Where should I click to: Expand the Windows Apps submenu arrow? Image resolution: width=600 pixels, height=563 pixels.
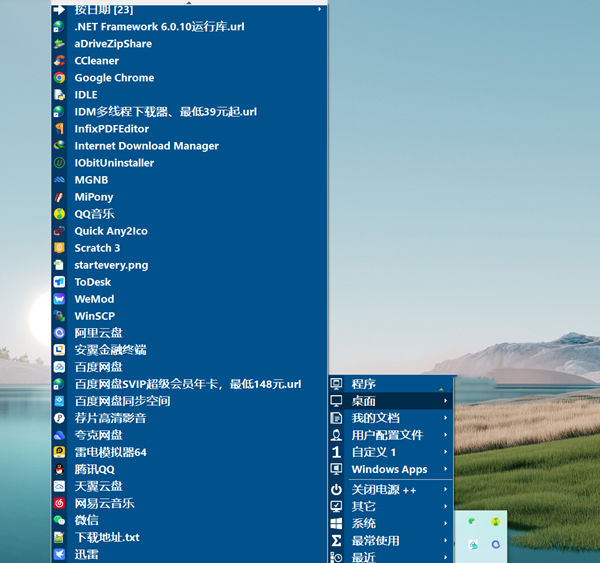(446, 470)
